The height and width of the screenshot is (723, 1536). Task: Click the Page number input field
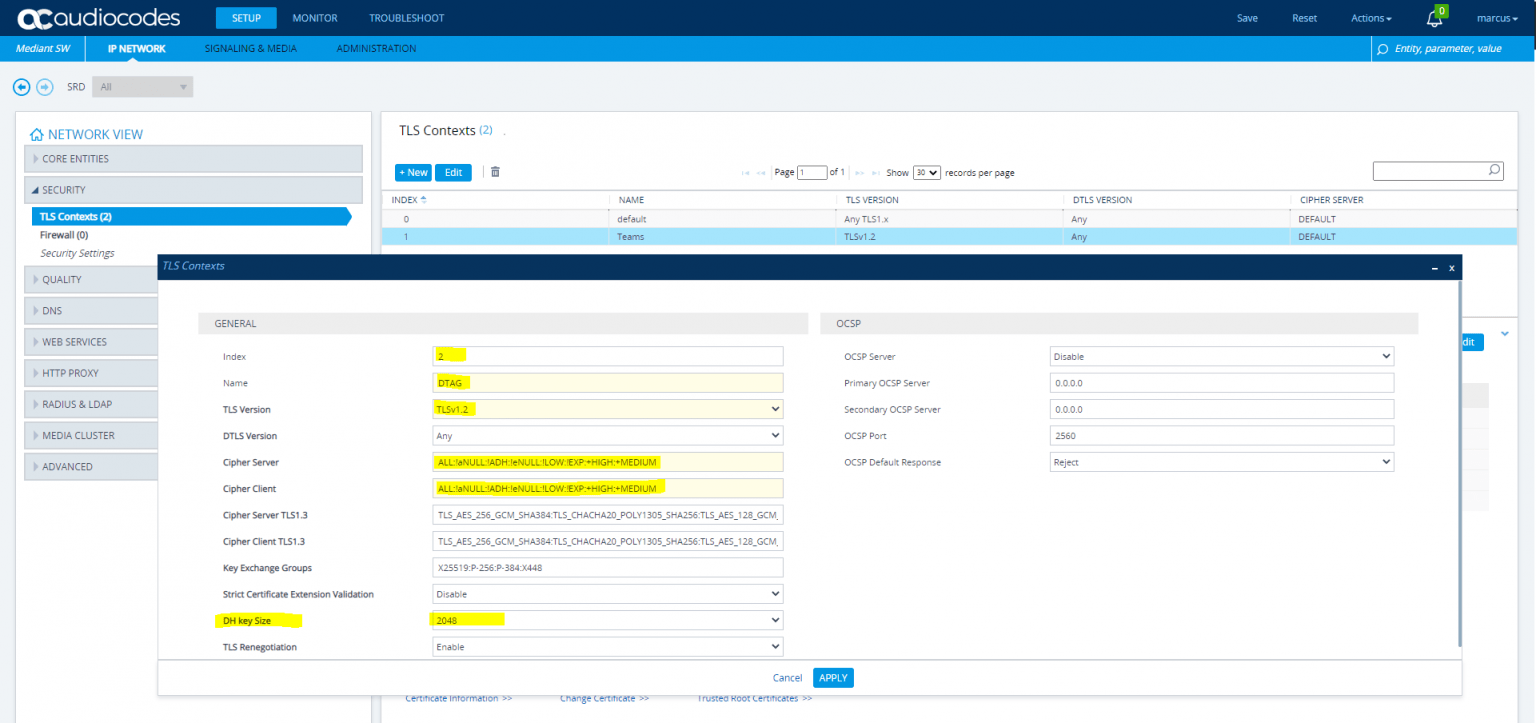812,171
